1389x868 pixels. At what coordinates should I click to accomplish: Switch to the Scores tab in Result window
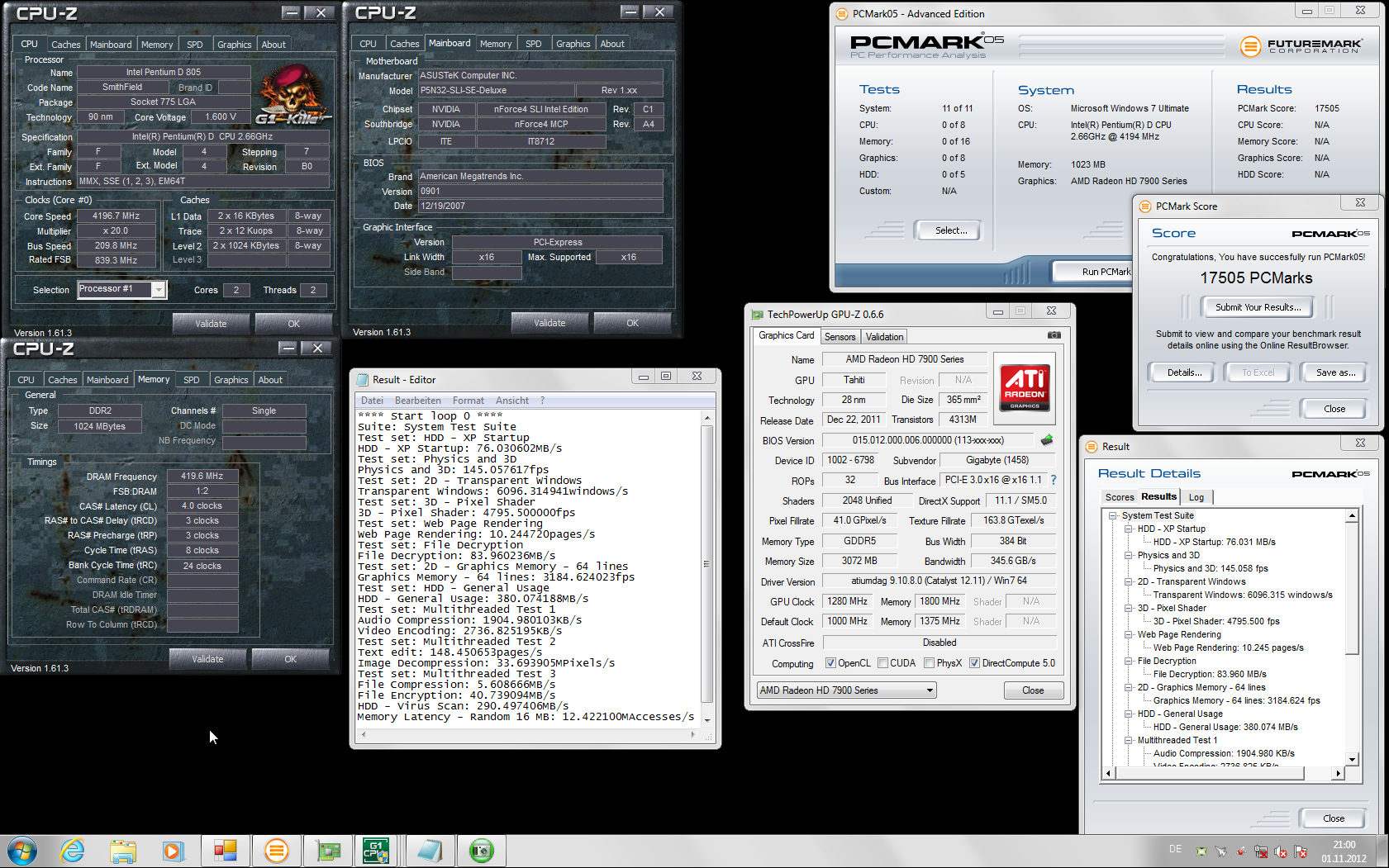click(1120, 497)
